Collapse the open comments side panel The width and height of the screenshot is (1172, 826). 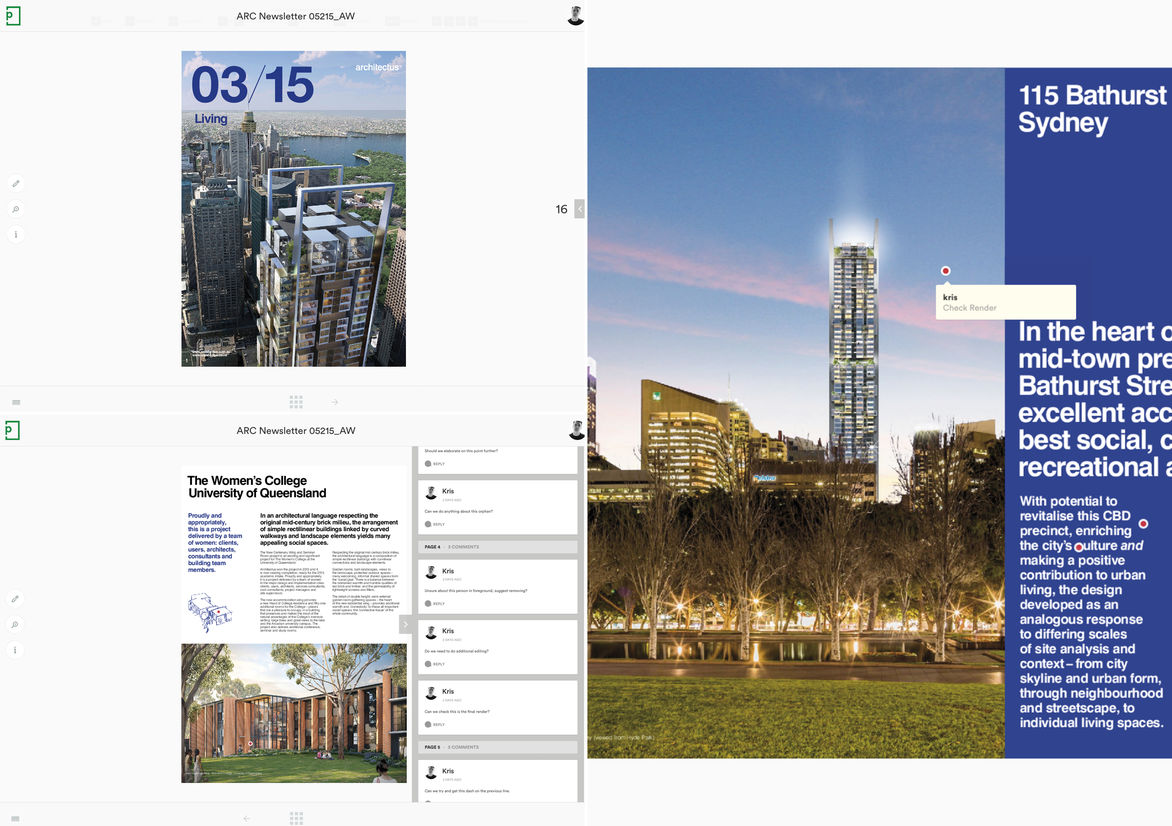click(405, 625)
